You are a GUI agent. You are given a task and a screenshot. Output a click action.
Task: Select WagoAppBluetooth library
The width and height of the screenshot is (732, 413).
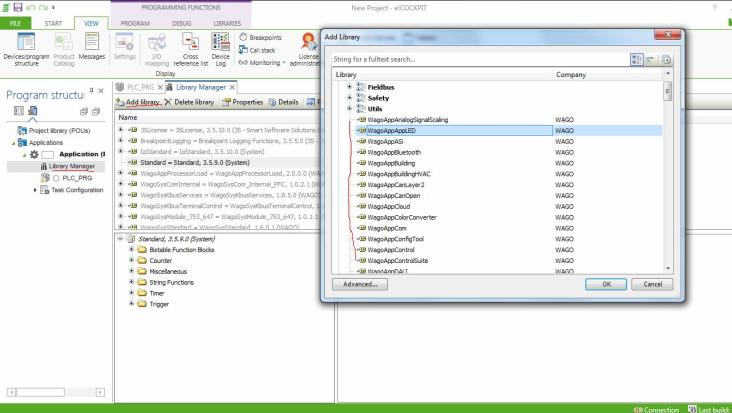(394, 152)
